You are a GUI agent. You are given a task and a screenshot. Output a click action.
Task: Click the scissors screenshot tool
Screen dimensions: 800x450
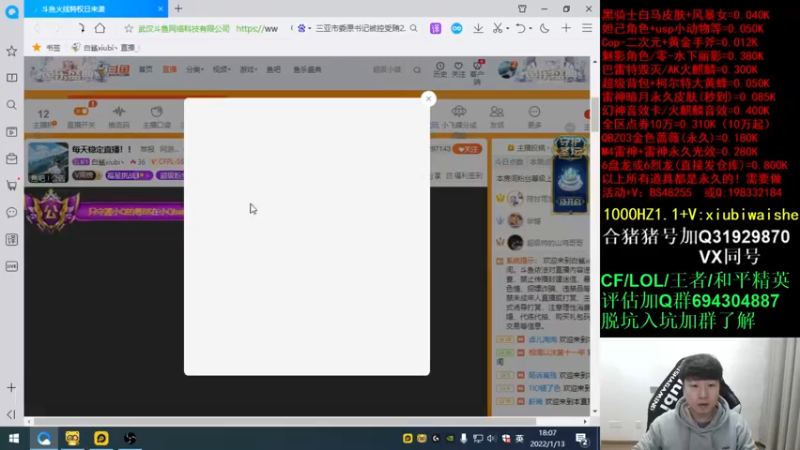(497, 29)
